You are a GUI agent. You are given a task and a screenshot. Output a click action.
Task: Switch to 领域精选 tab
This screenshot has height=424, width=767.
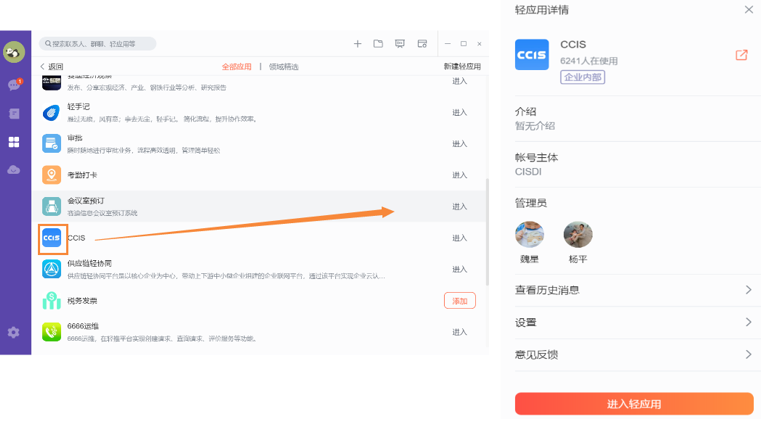point(284,67)
